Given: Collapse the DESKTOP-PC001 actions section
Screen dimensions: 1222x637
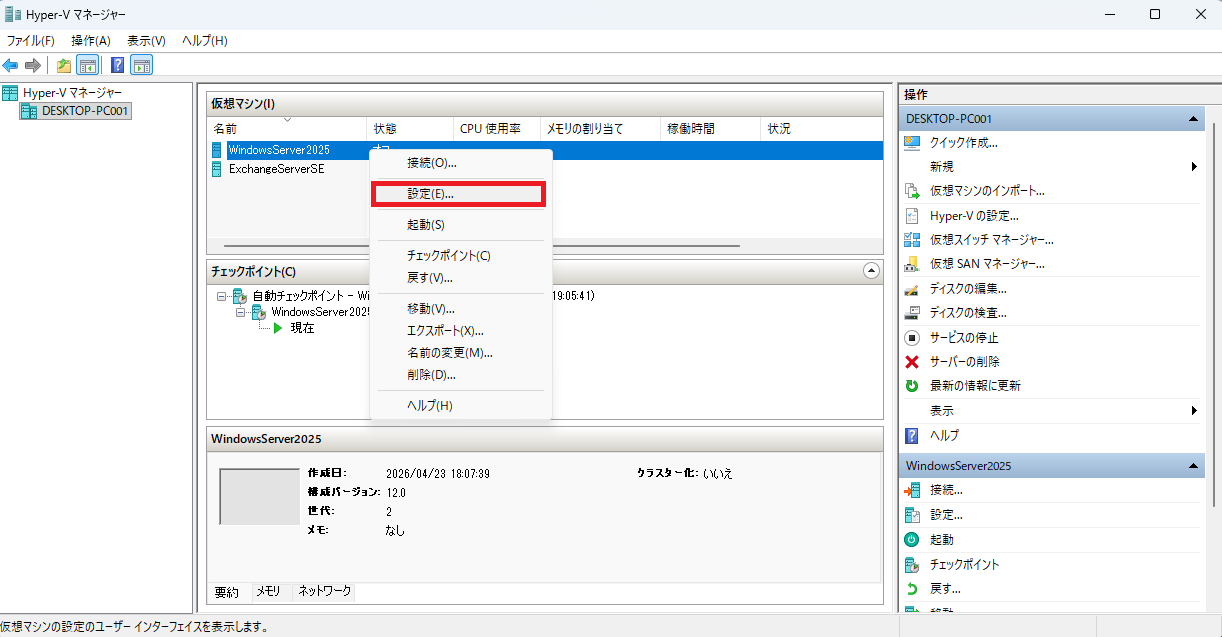Looking at the screenshot, I should [1193, 119].
